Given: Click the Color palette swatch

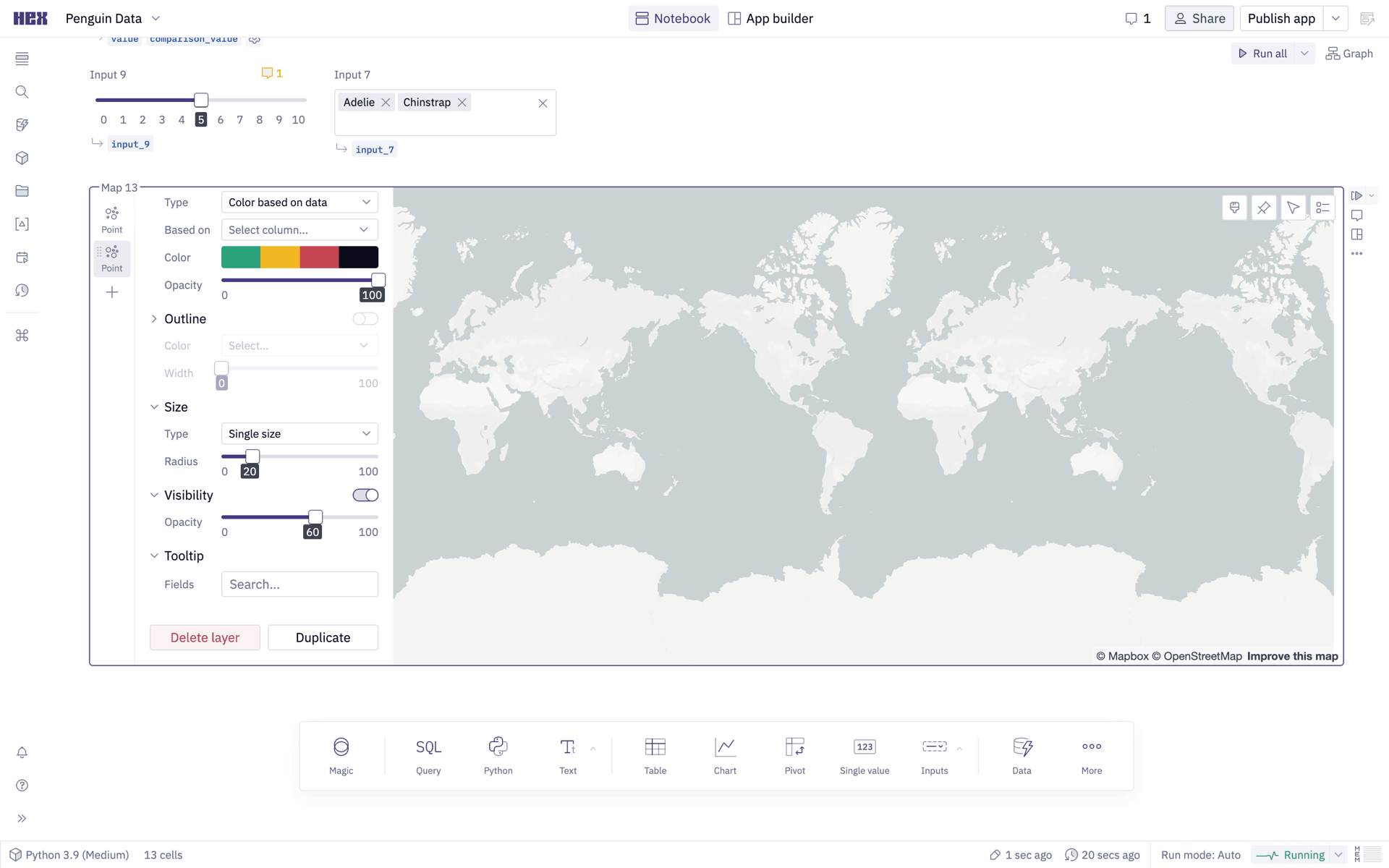Looking at the screenshot, I should [300, 258].
